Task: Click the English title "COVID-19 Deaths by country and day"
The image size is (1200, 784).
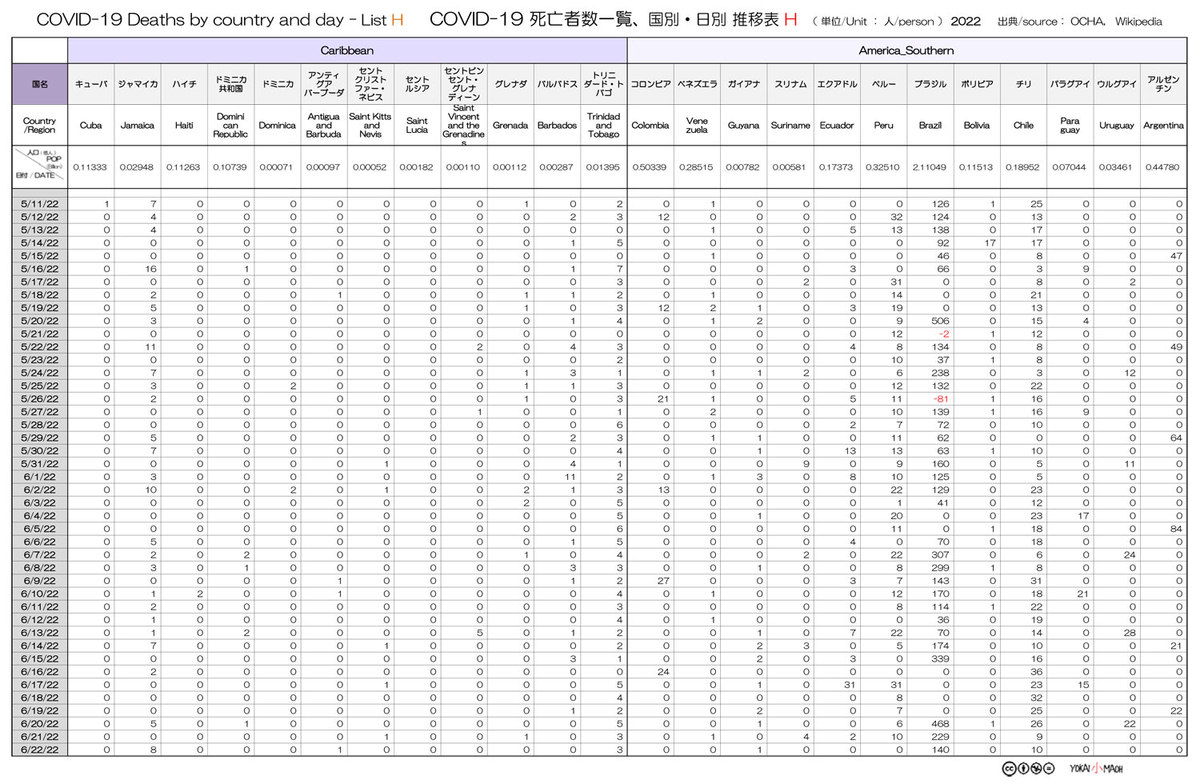Action: click(197, 20)
